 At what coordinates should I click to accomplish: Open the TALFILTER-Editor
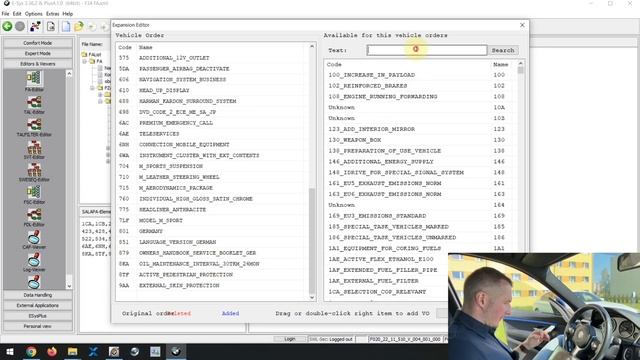[x=34, y=127]
